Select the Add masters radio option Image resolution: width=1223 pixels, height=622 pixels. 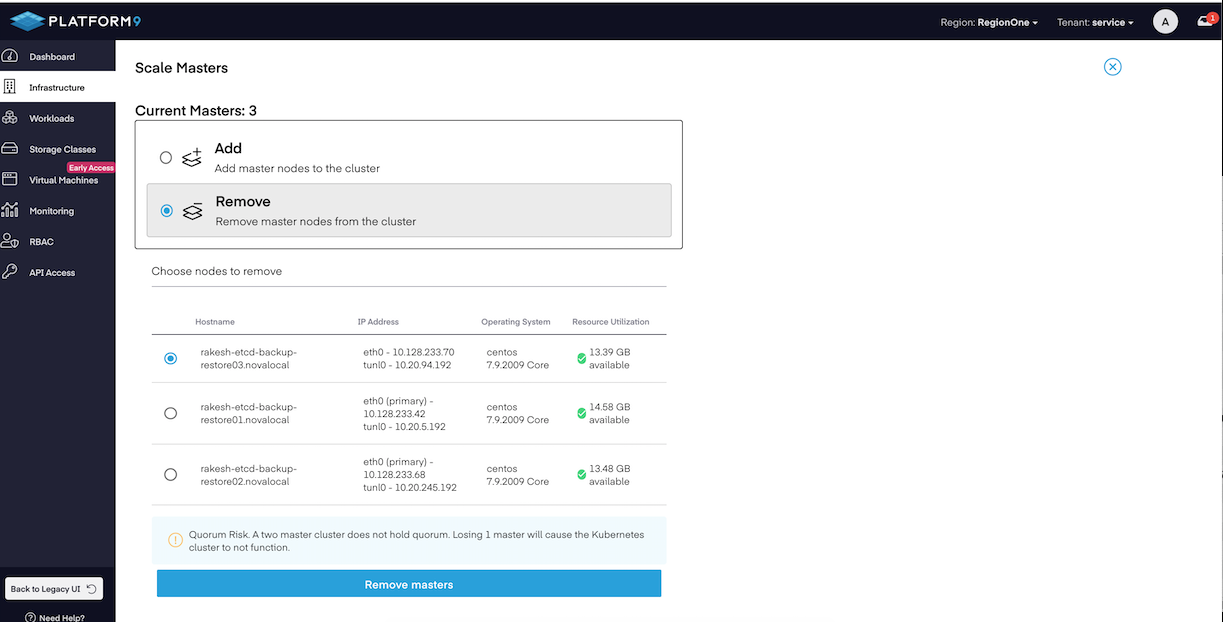[x=166, y=158]
